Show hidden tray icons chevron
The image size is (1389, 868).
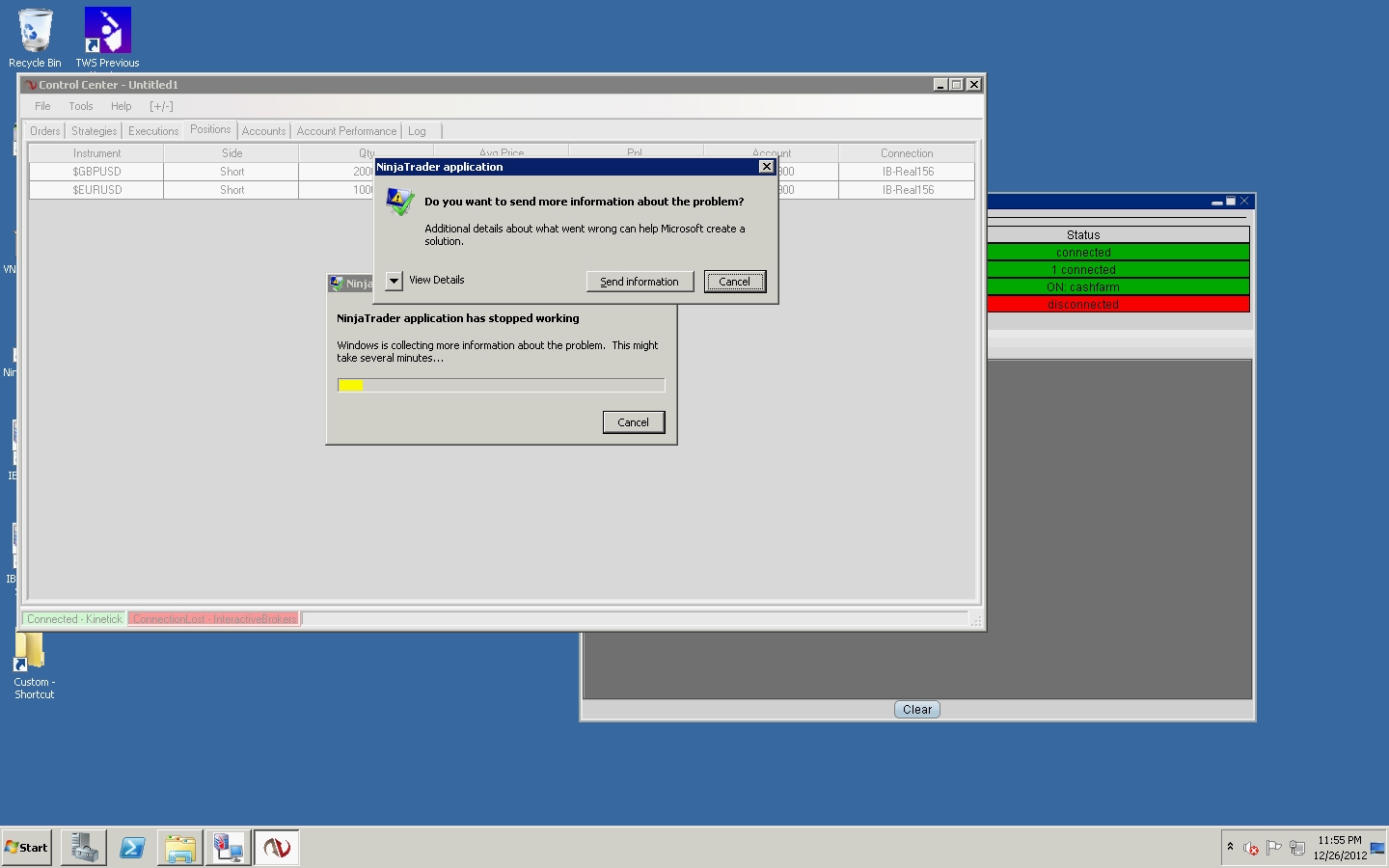(x=1230, y=847)
